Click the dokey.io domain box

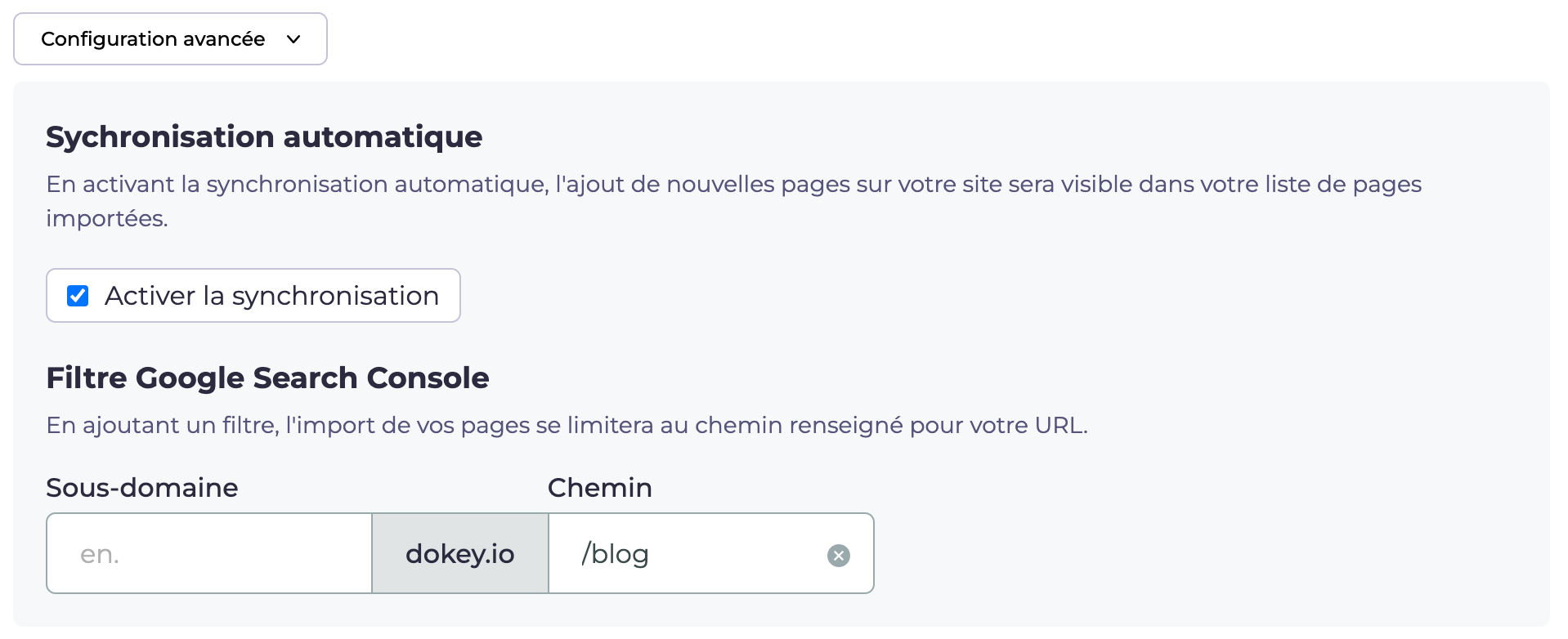(460, 553)
